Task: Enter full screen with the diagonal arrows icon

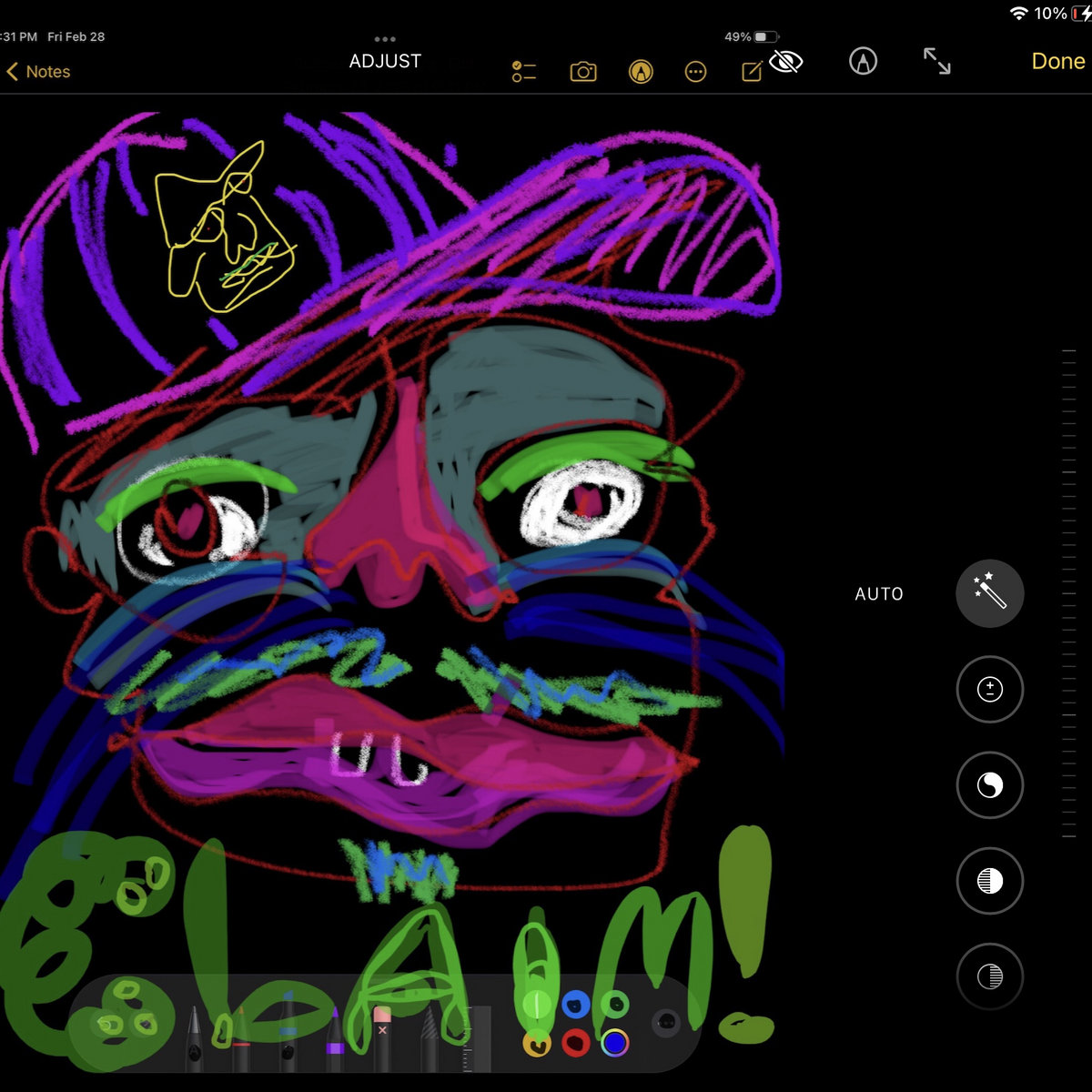Action: point(936,61)
